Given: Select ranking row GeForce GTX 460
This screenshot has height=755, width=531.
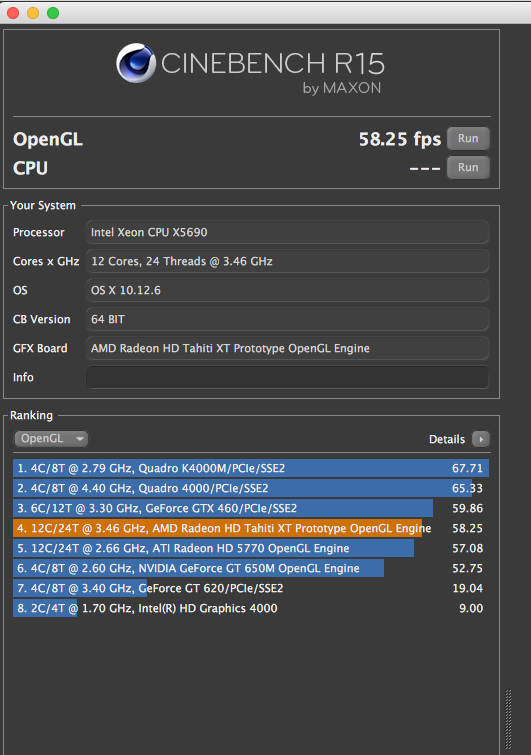Looking at the screenshot, I should pos(251,508).
